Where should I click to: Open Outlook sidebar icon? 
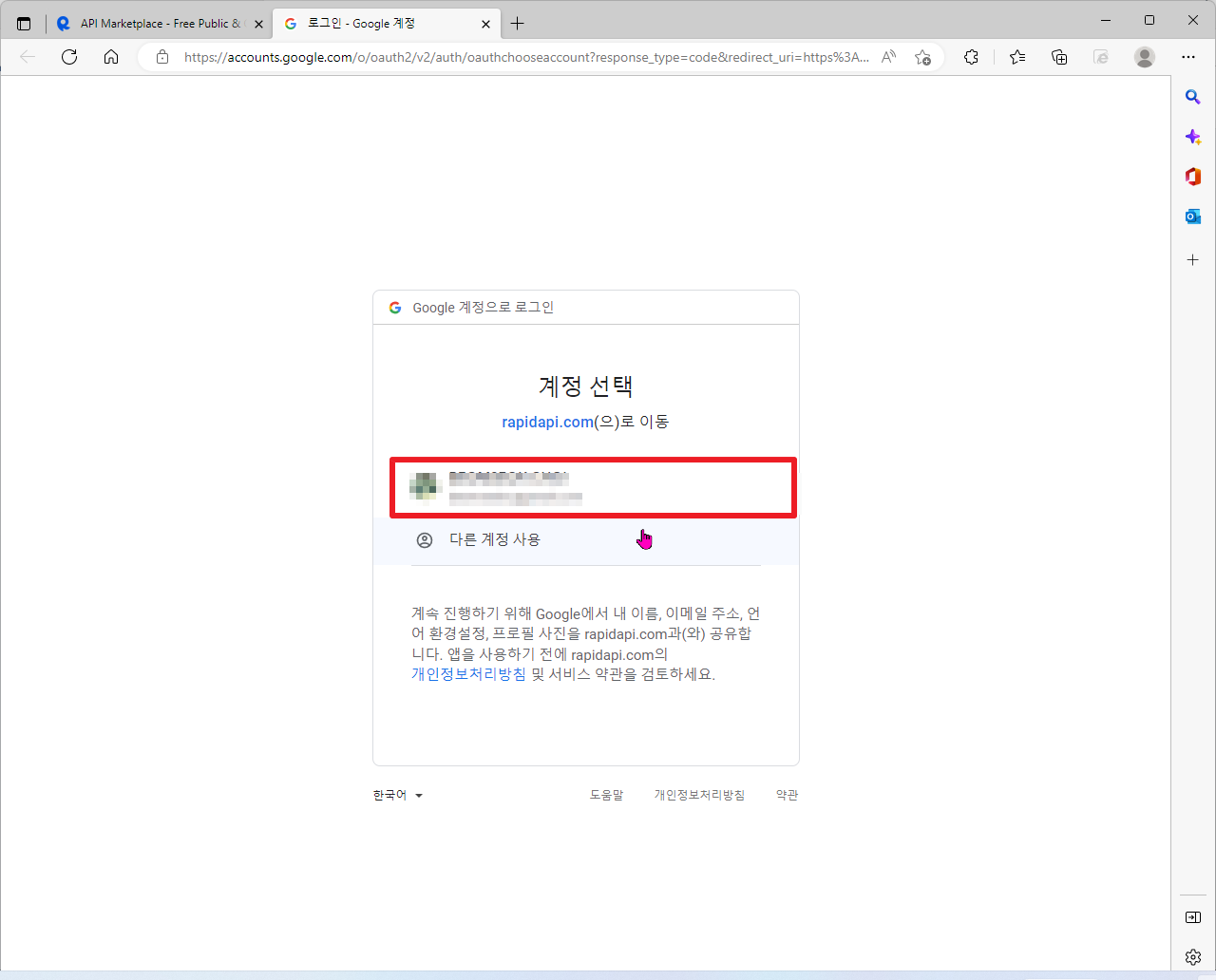coord(1193,217)
